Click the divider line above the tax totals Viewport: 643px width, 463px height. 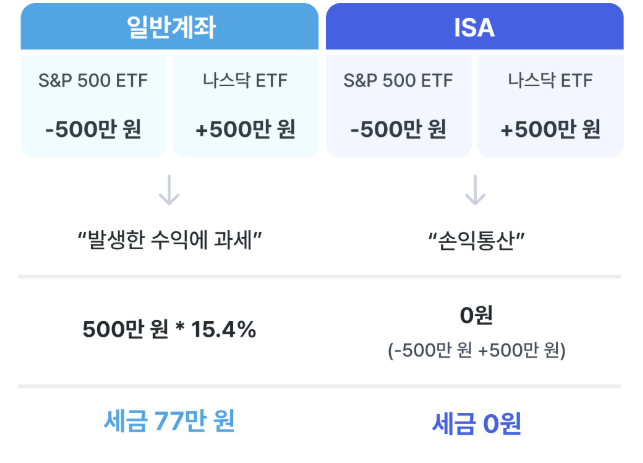tap(319, 386)
